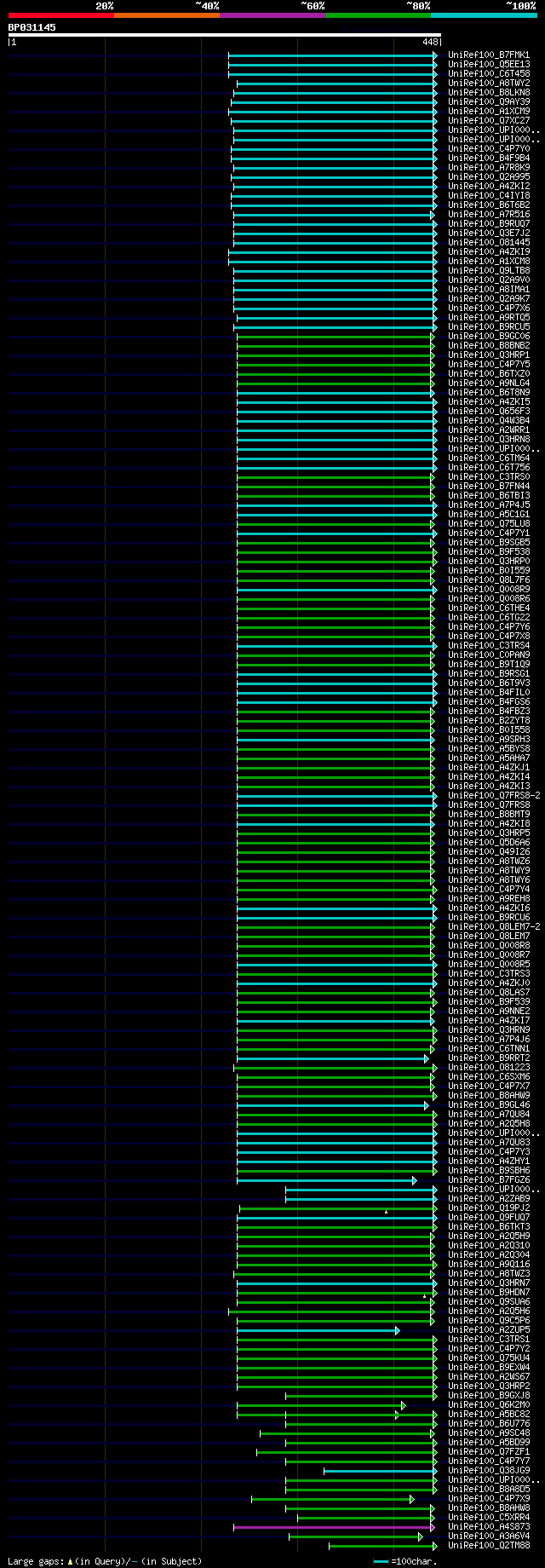Select label UniRef100_Q9LTB8
Screen dimensions: 545x1568
[489, 270]
